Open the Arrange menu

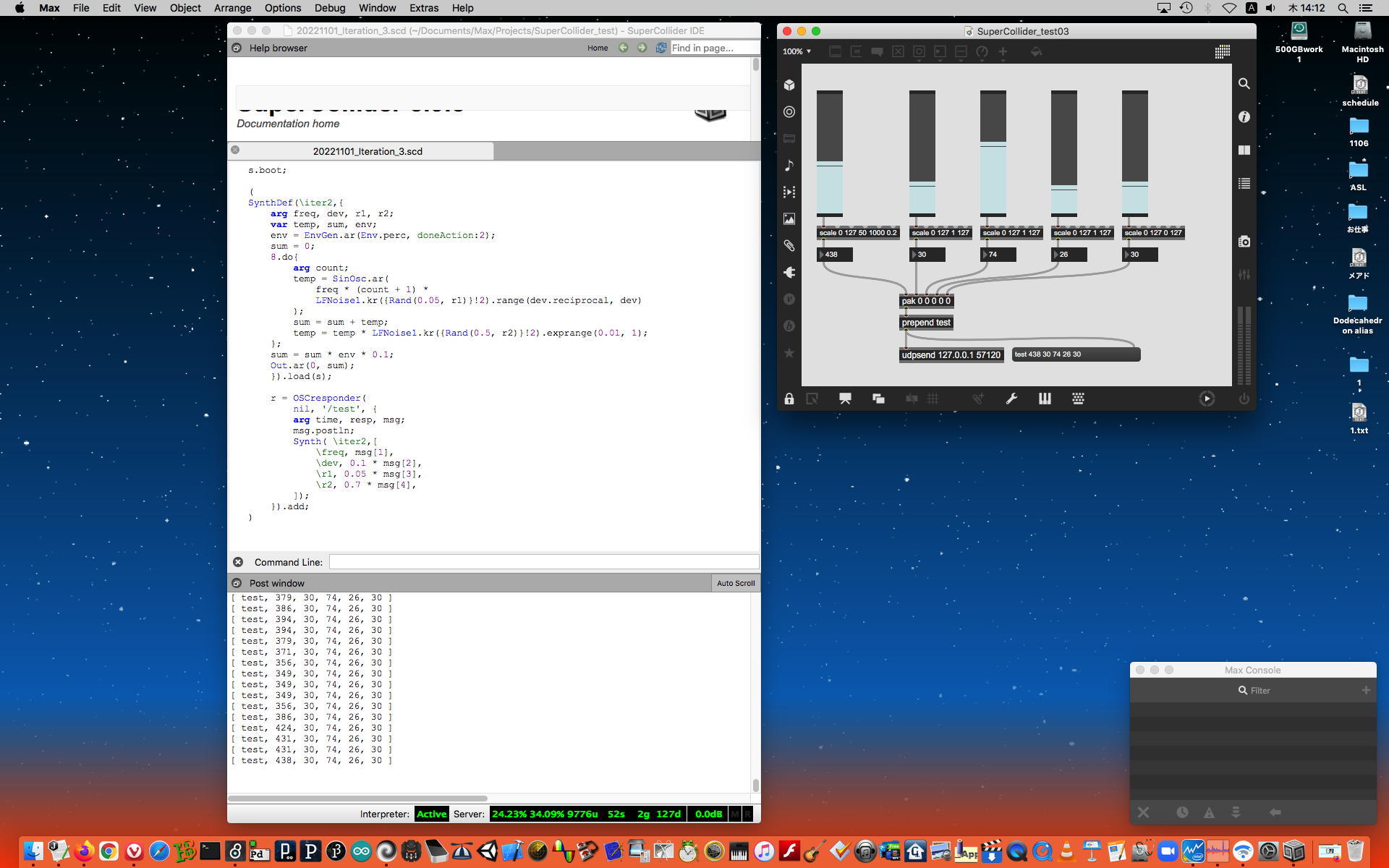(x=232, y=8)
